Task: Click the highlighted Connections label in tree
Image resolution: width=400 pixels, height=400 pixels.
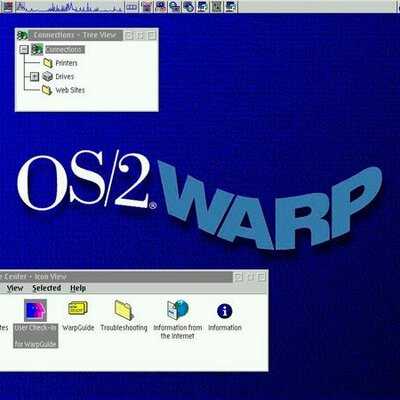Action: point(65,49)
